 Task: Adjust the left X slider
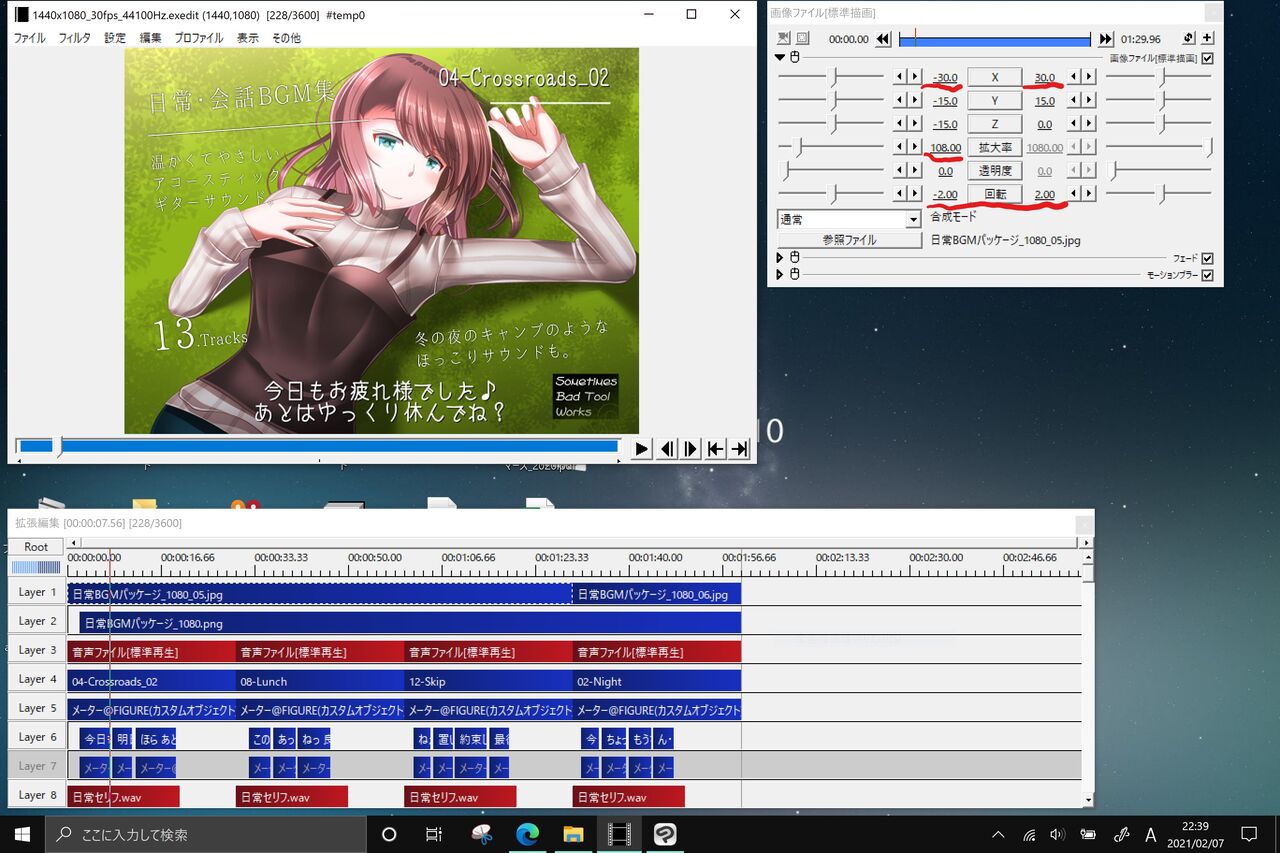pos(832,77)
